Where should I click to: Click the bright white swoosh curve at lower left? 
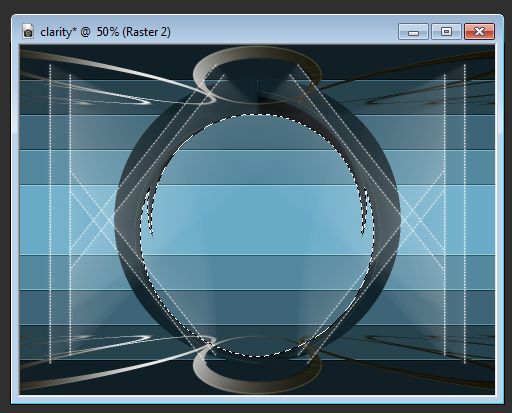113,360
